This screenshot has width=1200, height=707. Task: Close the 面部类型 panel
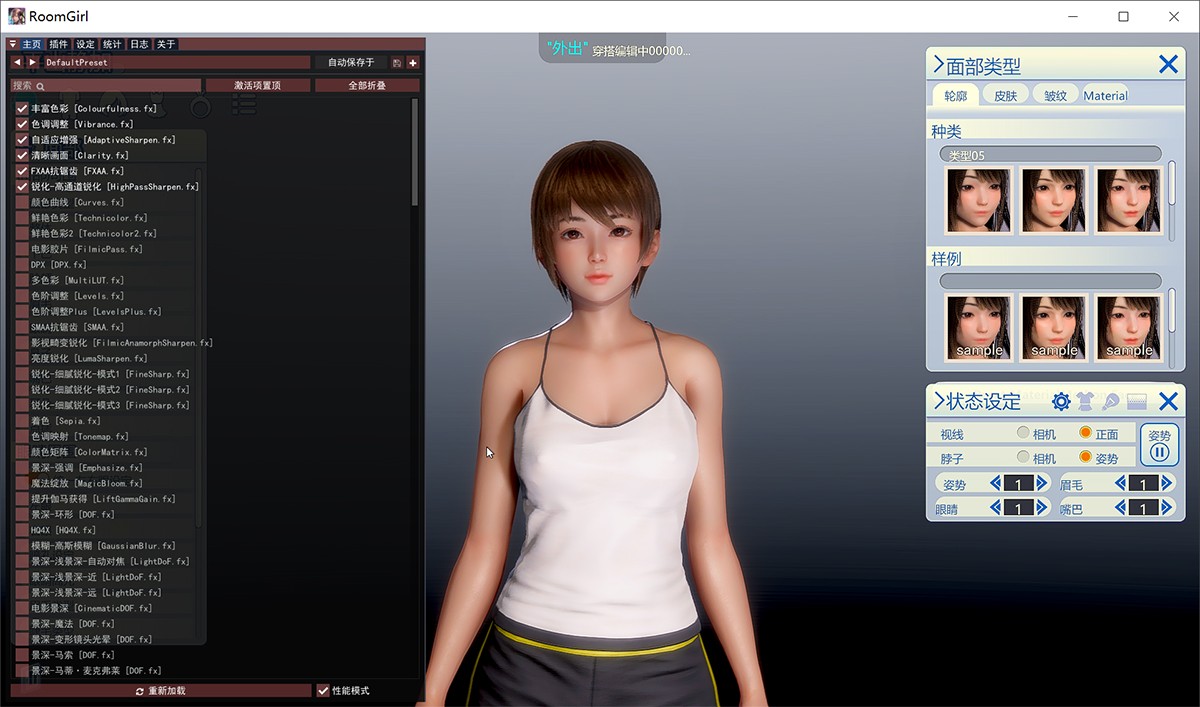(1167, 65)
